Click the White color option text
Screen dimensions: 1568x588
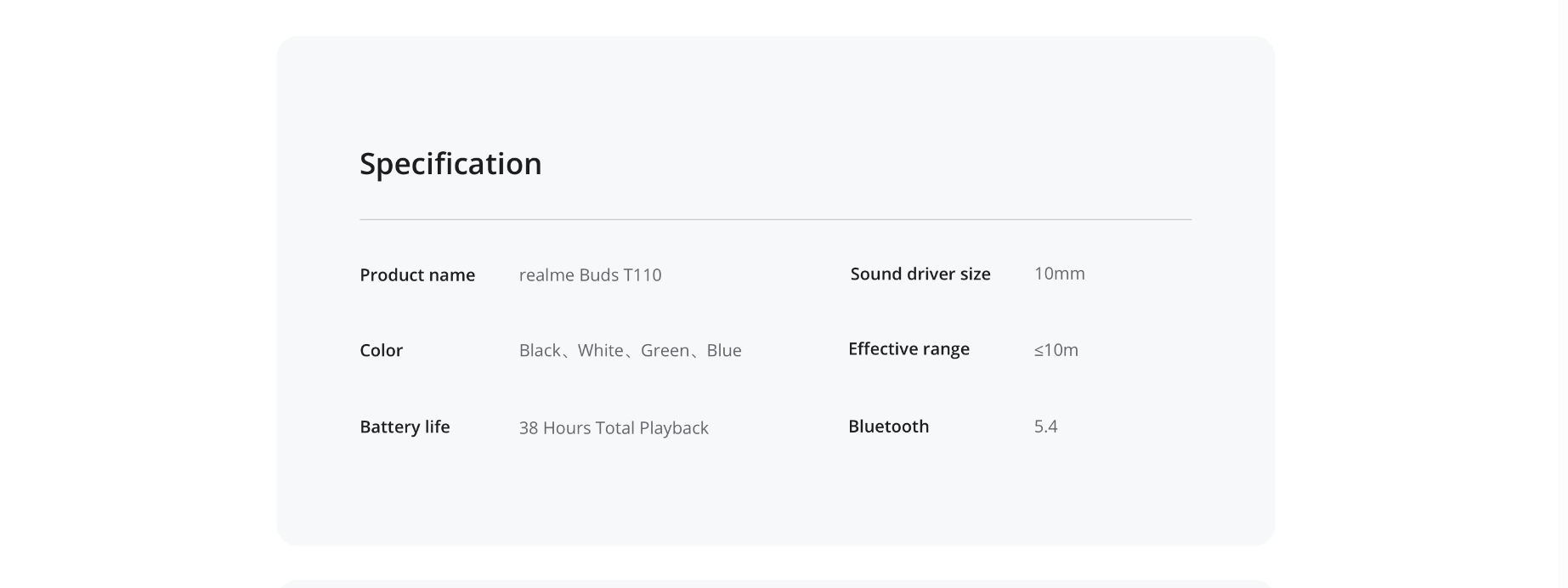600,351
